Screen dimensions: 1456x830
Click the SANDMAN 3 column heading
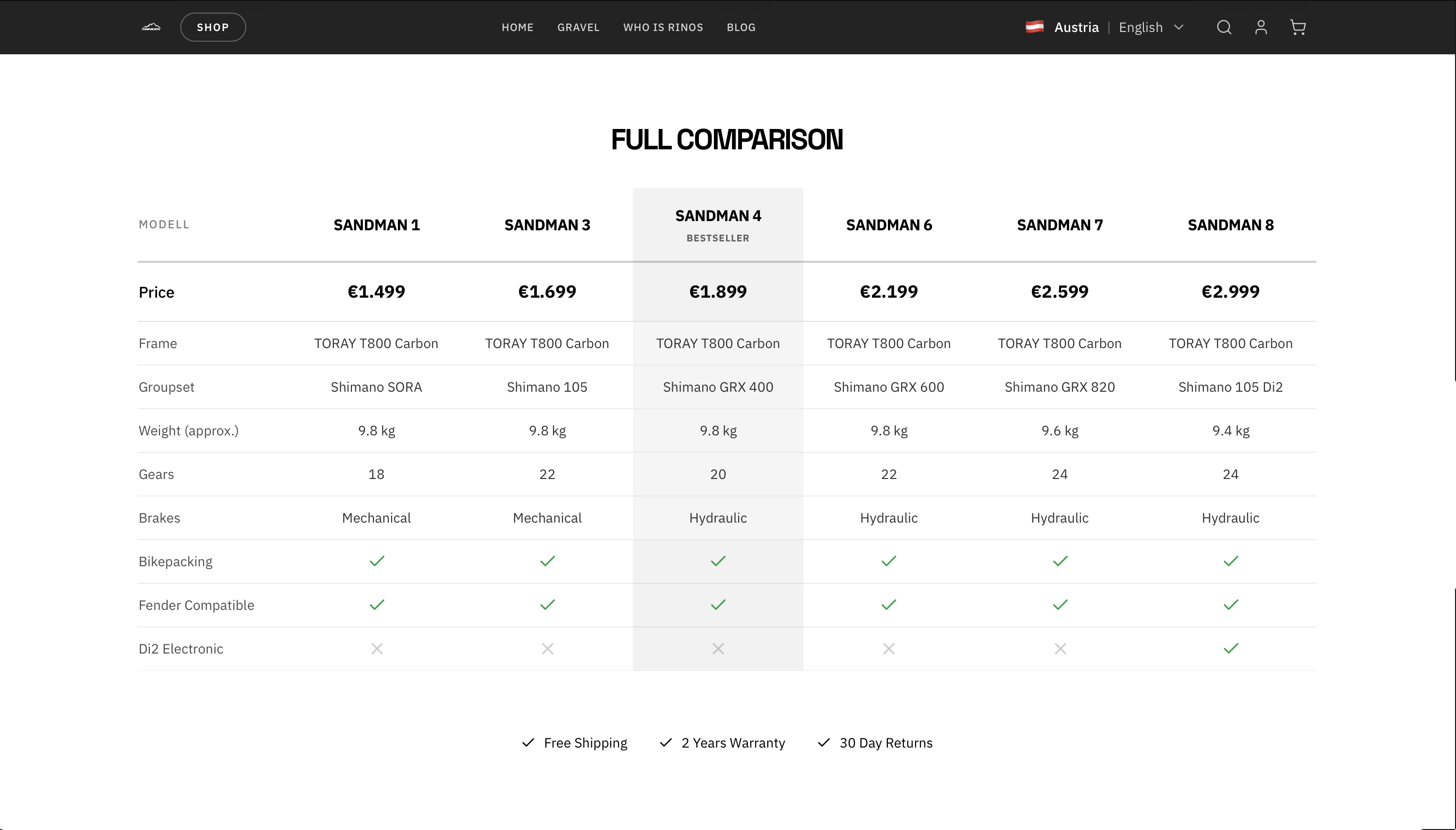click(x=547, y=225)
